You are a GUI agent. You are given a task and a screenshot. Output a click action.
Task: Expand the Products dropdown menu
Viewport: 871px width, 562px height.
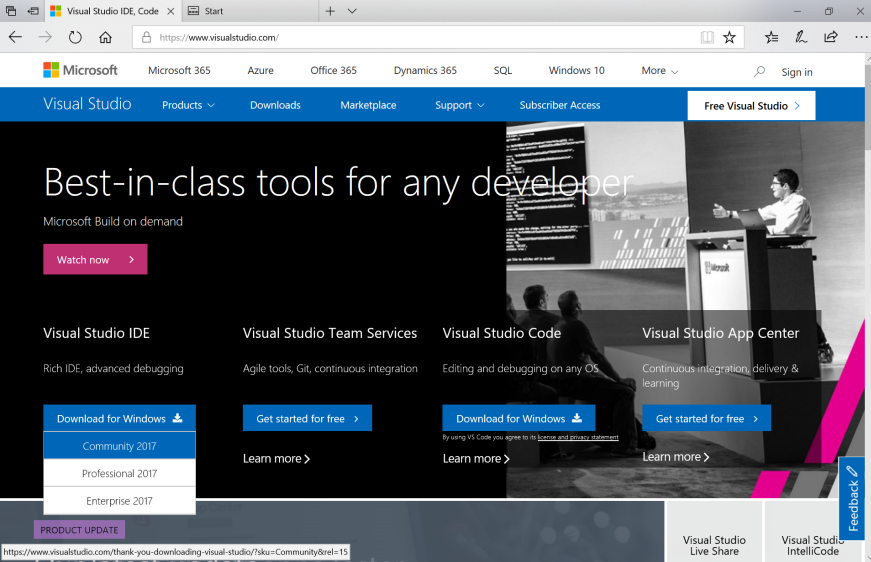click(188, 105)
